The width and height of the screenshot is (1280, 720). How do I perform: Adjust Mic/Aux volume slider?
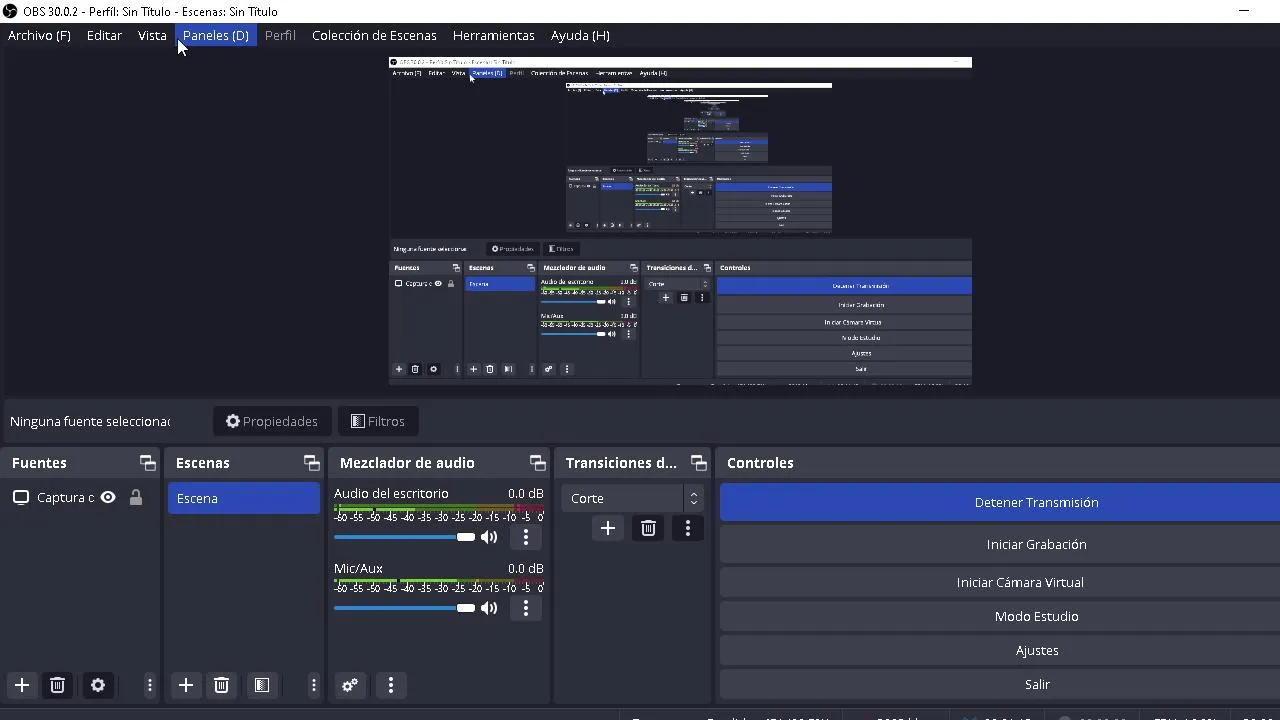point(405,608)
